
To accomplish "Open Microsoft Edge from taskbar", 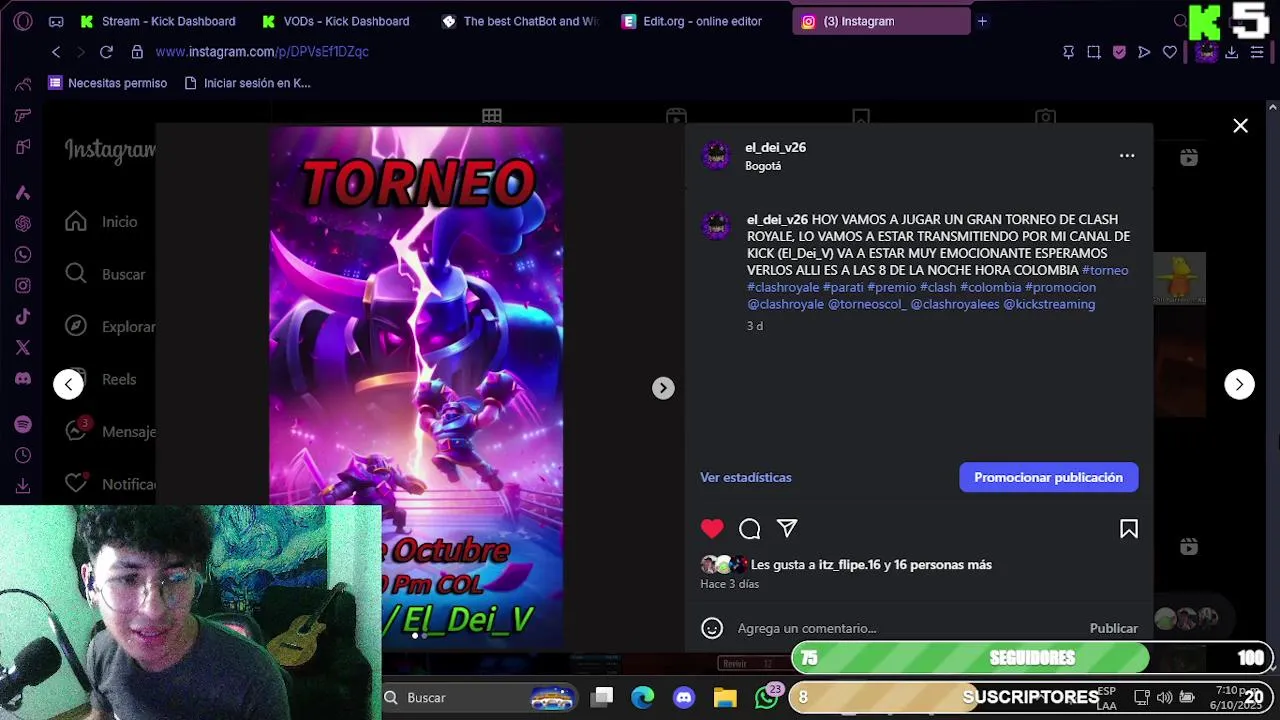I will pyautogui.click(x=643, y=697).
